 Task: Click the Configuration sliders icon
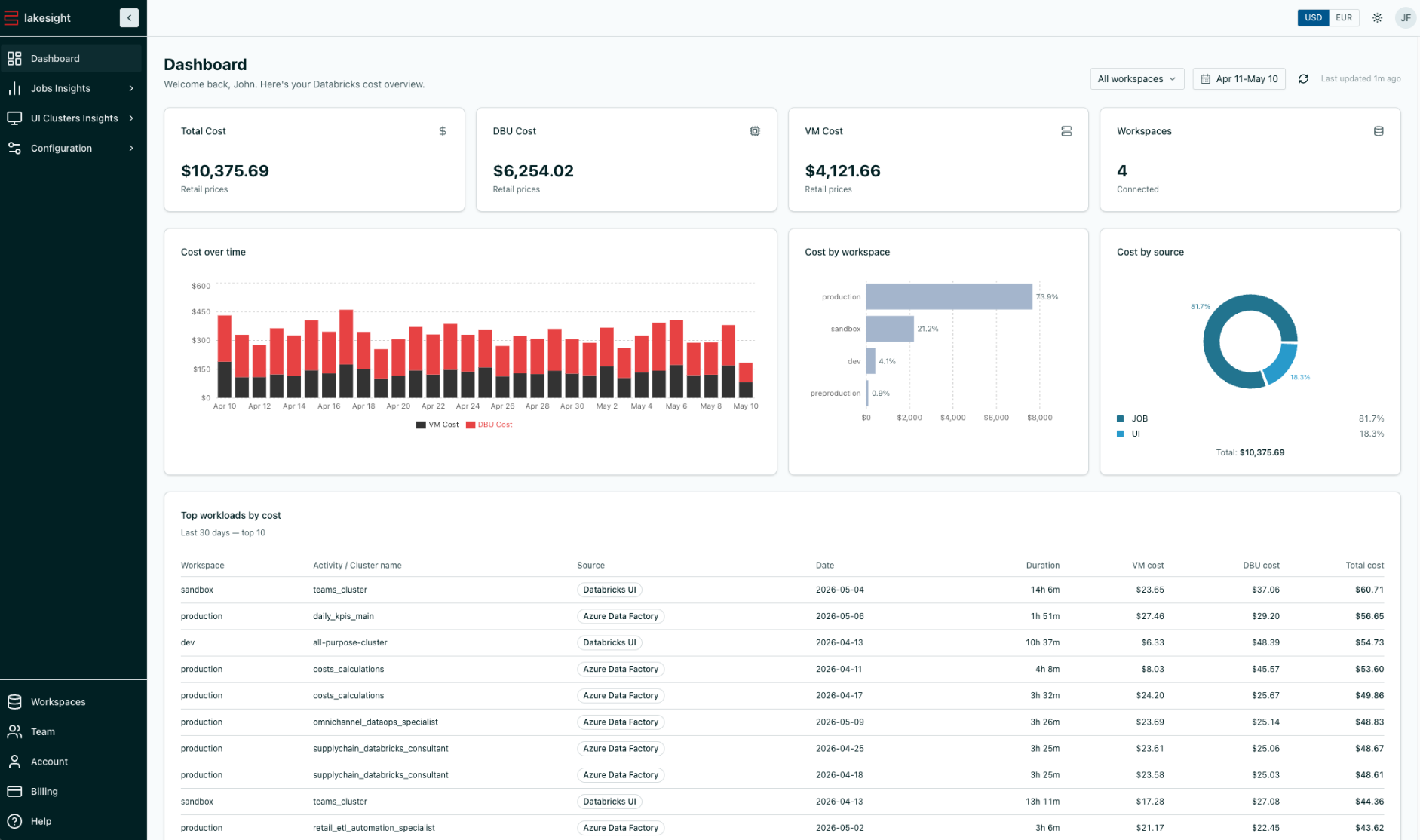(14, 148)
